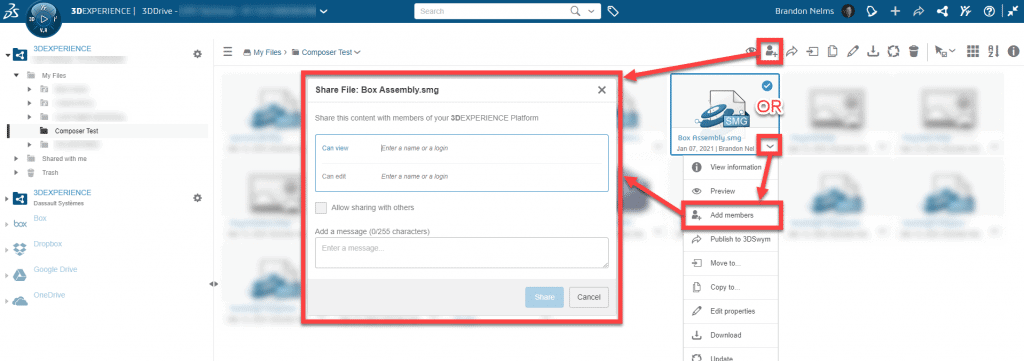1024x361 pixels.
Task: Click the plus add icon in top bar
Action: tap(895, 11)
